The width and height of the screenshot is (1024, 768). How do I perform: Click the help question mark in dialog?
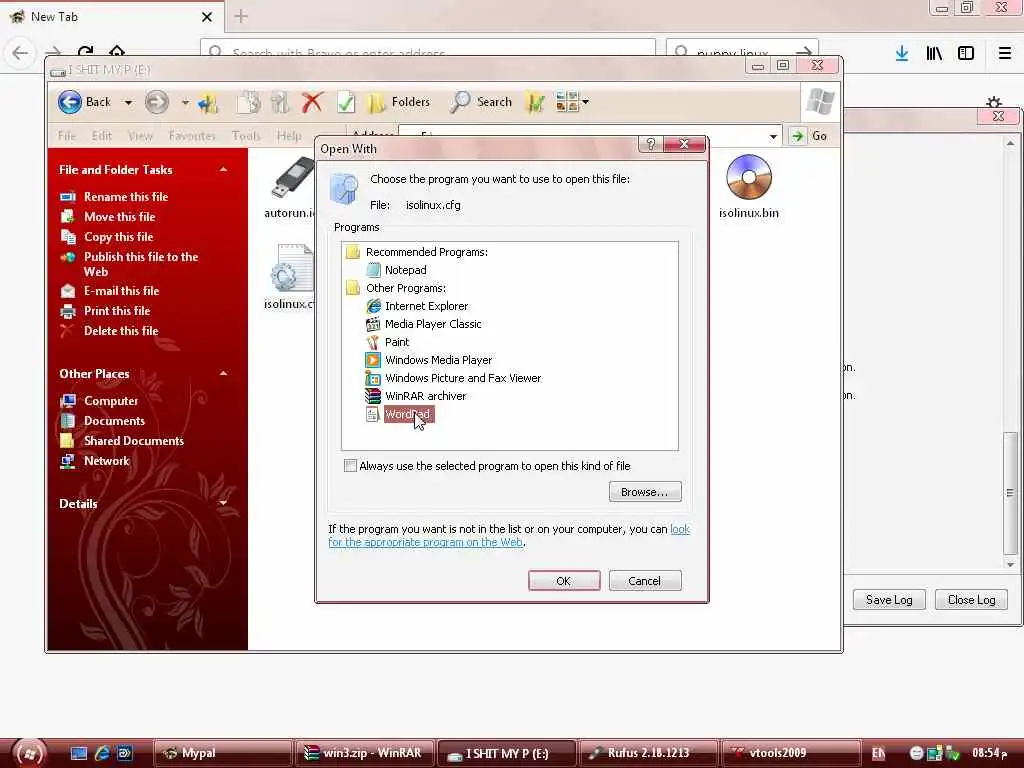point(650,144)
